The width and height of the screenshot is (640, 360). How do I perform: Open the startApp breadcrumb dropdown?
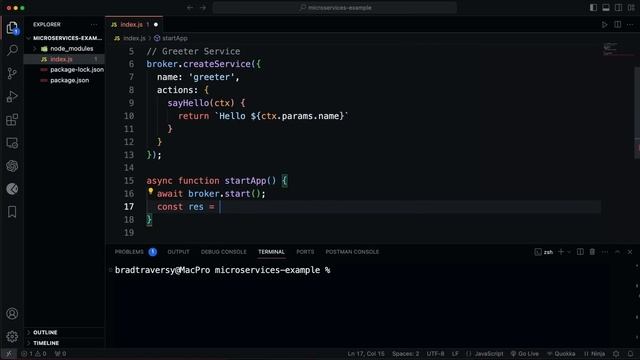pos(171,38)
